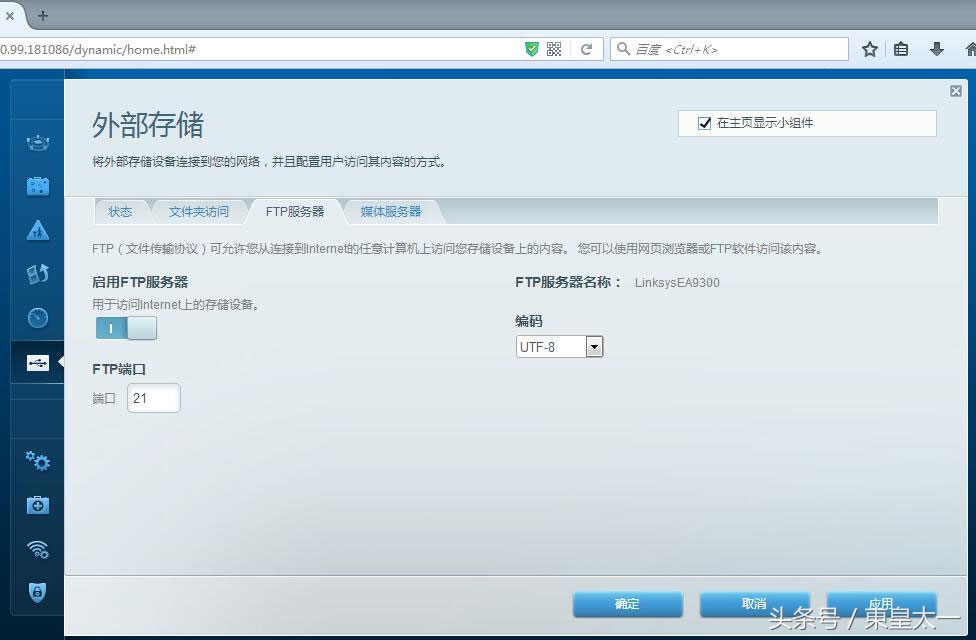Click inside the FTP port 21 input field
Image resolution: width=976 pixels, height=640 pixels.
click(153, 397)
